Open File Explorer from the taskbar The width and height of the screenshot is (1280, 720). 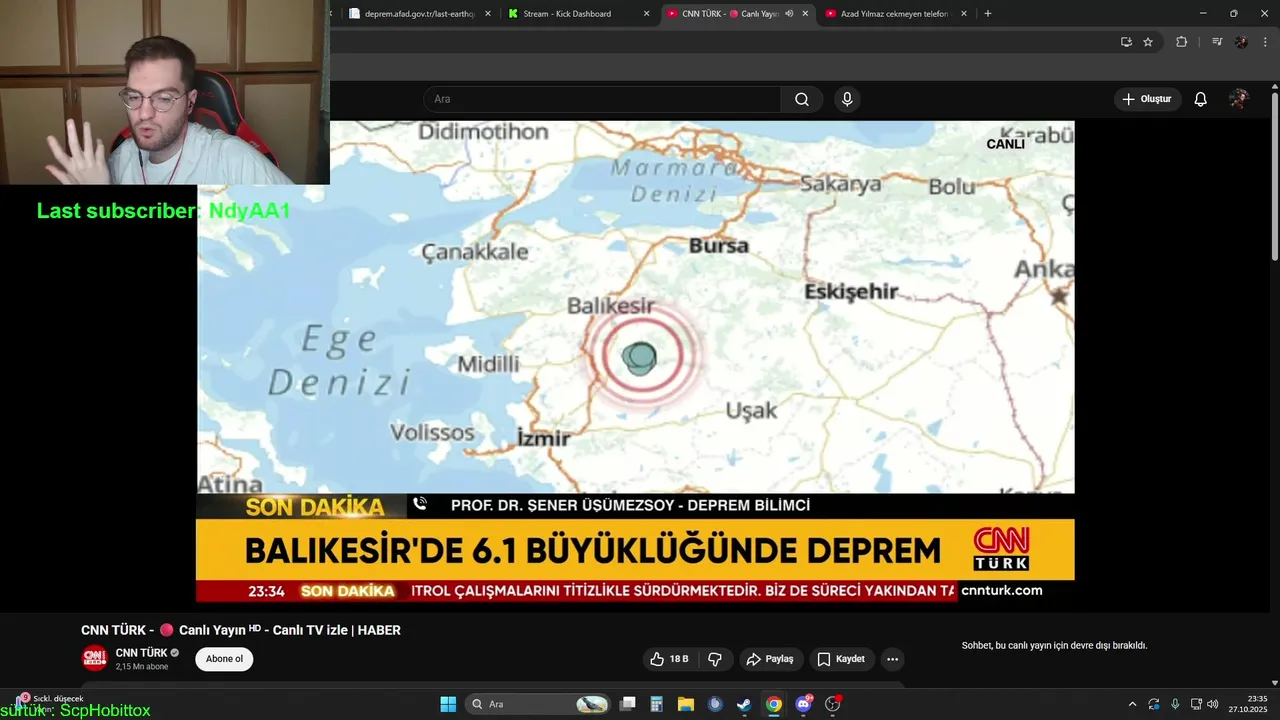[686, 704]
